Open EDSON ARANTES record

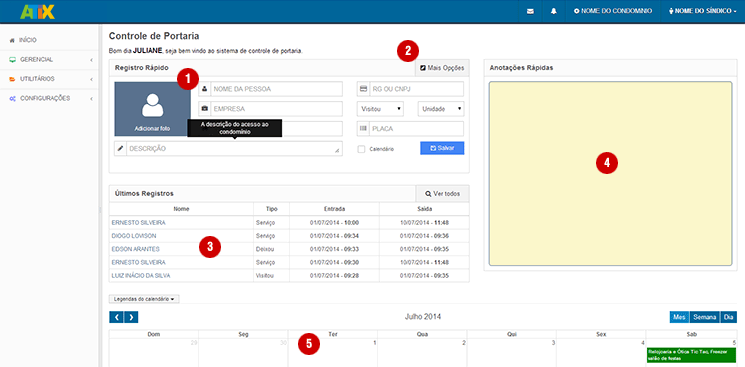[135, 249]
